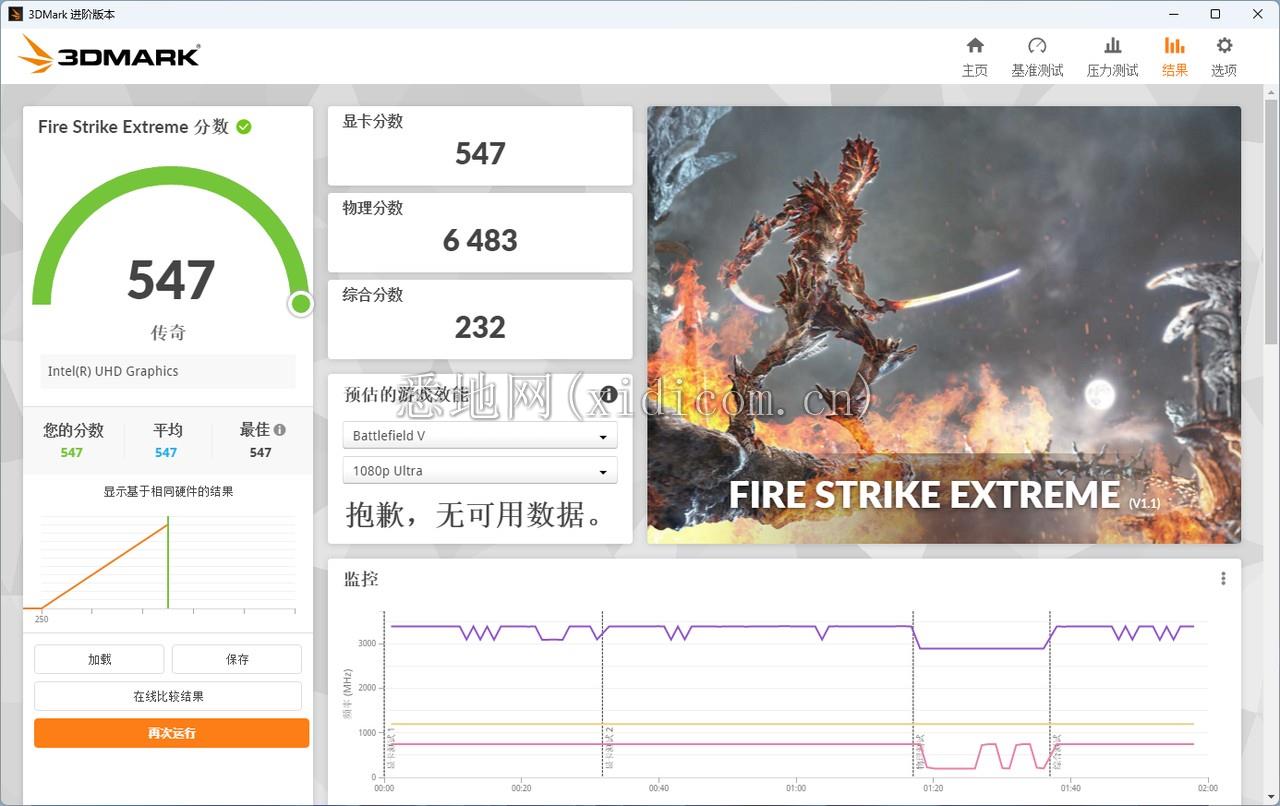Click the 加载 button
Screen dimensions: 1280x806
[x=99, y=658]
